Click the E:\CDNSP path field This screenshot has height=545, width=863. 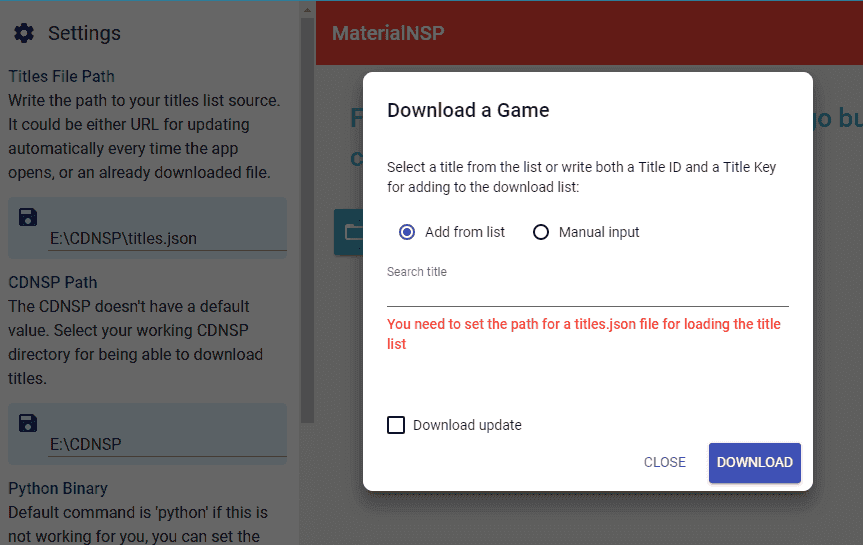tap(167, 444)
